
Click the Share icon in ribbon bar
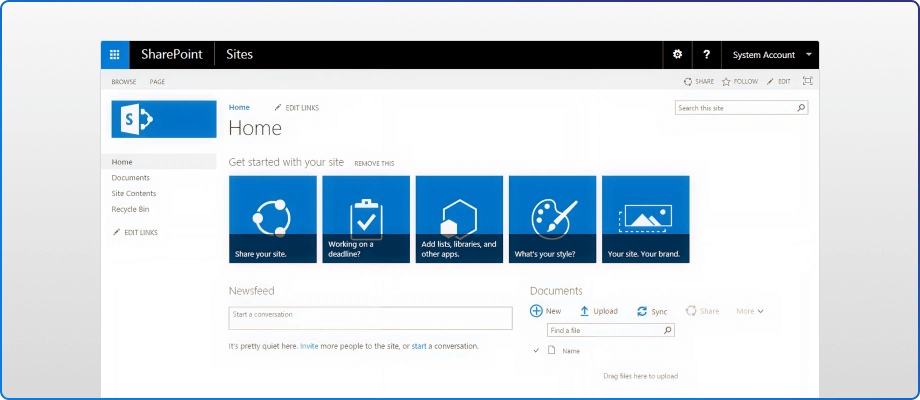(688, 82)
